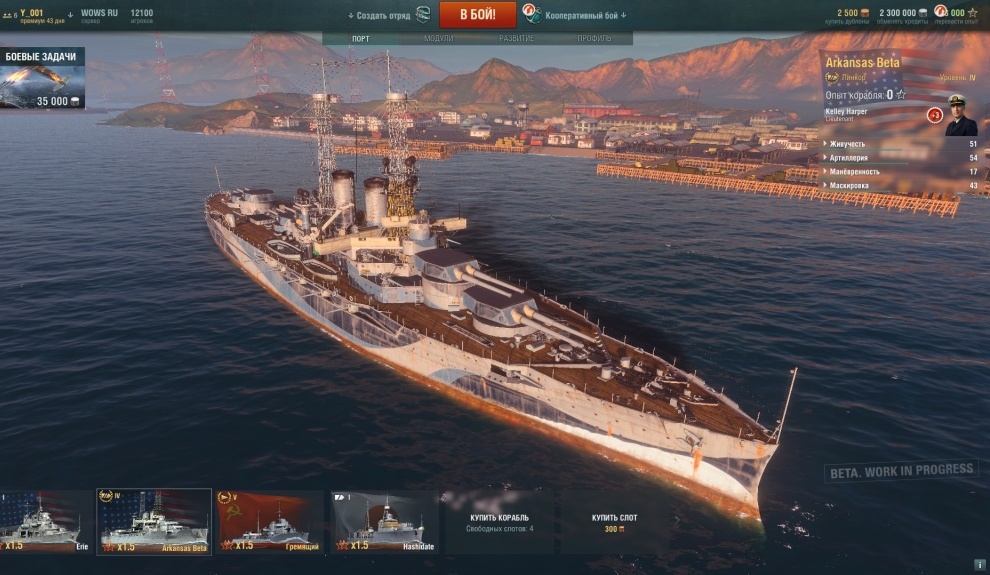Click the red В БОЙ! battle button
The image size is (990, 575).
(x=477, y=15)
